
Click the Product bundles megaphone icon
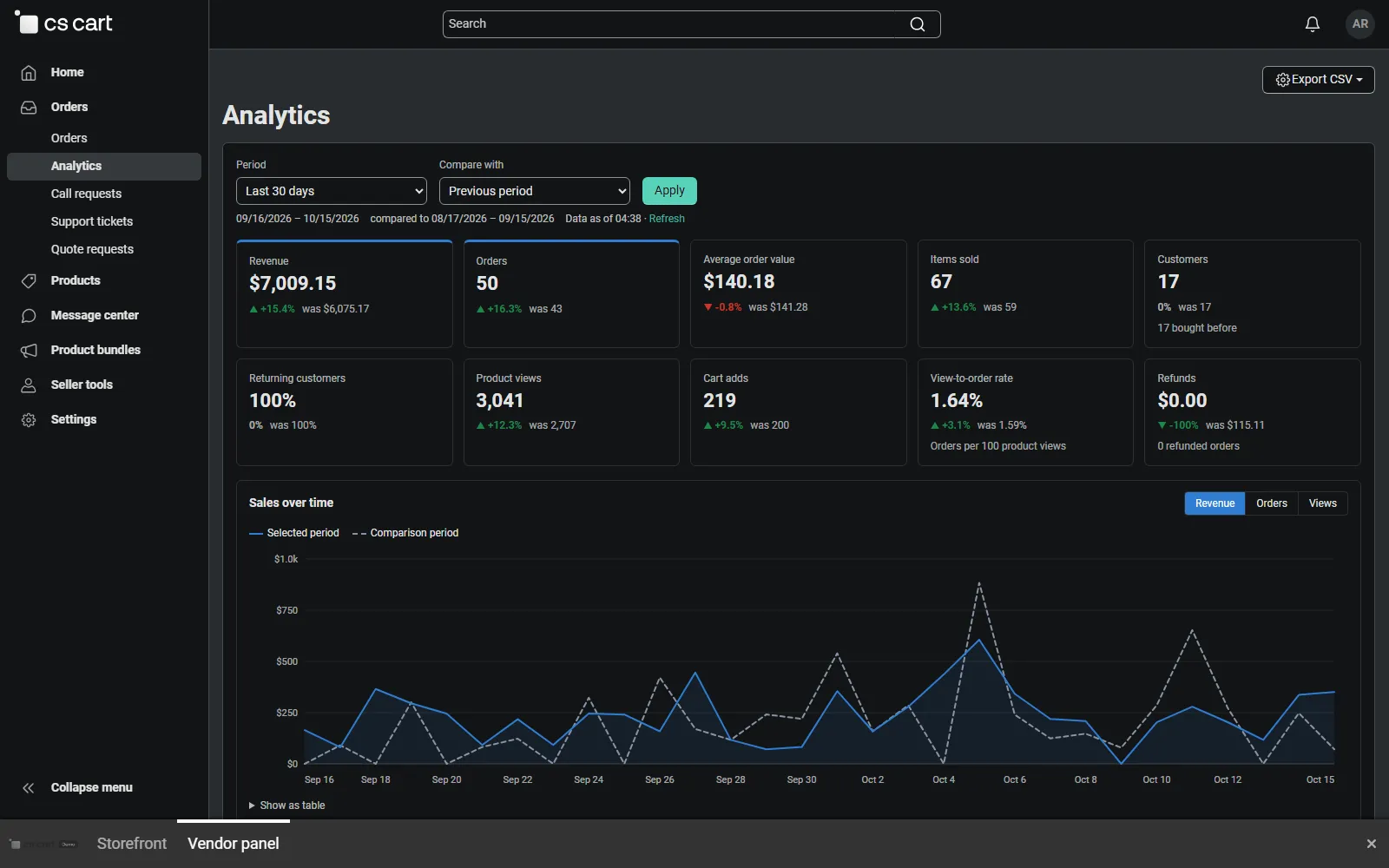[29, 351]
